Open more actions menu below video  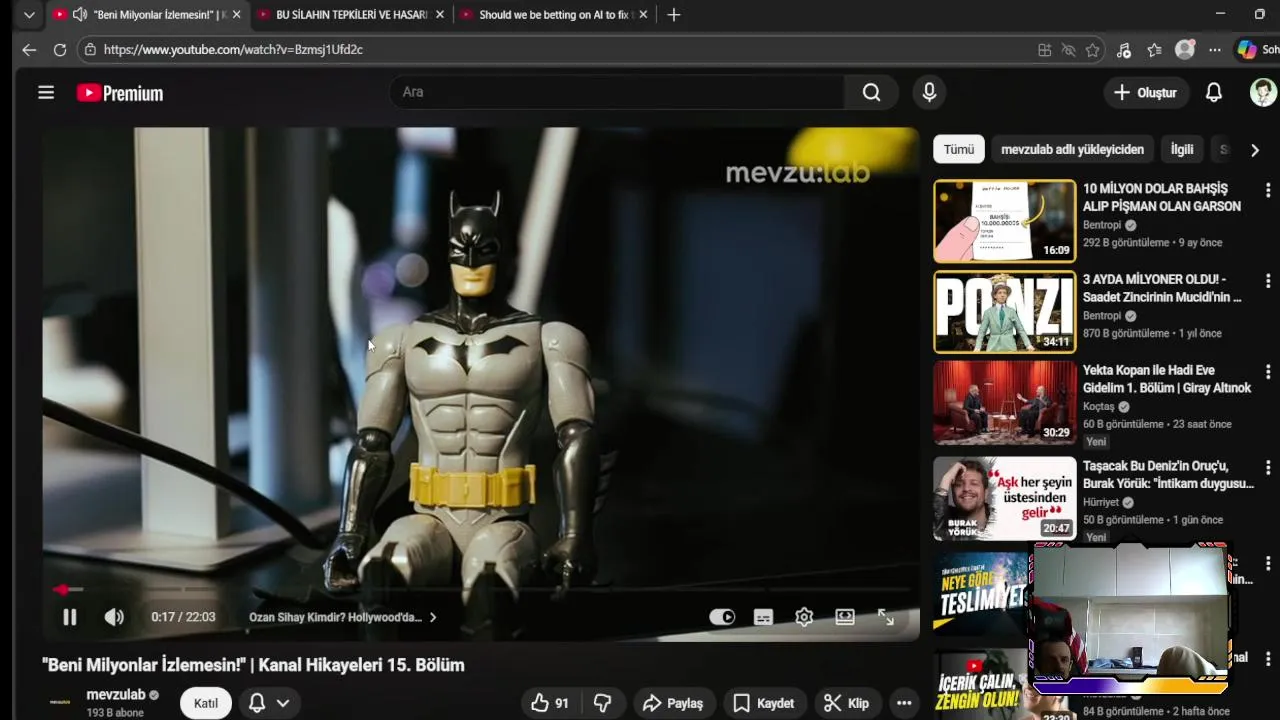(x=904, y=703)
